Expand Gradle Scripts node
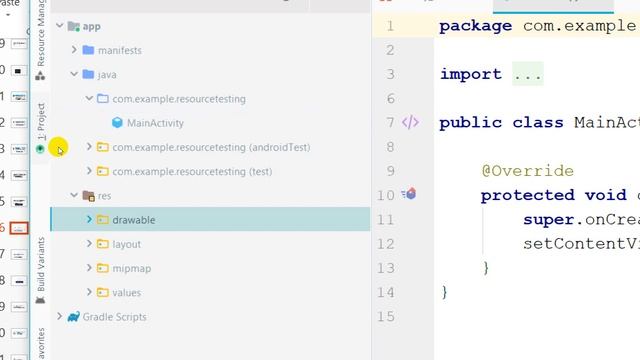Image resolution: width=640 pixels, height=360 pixels. click(x=60, y=316)
